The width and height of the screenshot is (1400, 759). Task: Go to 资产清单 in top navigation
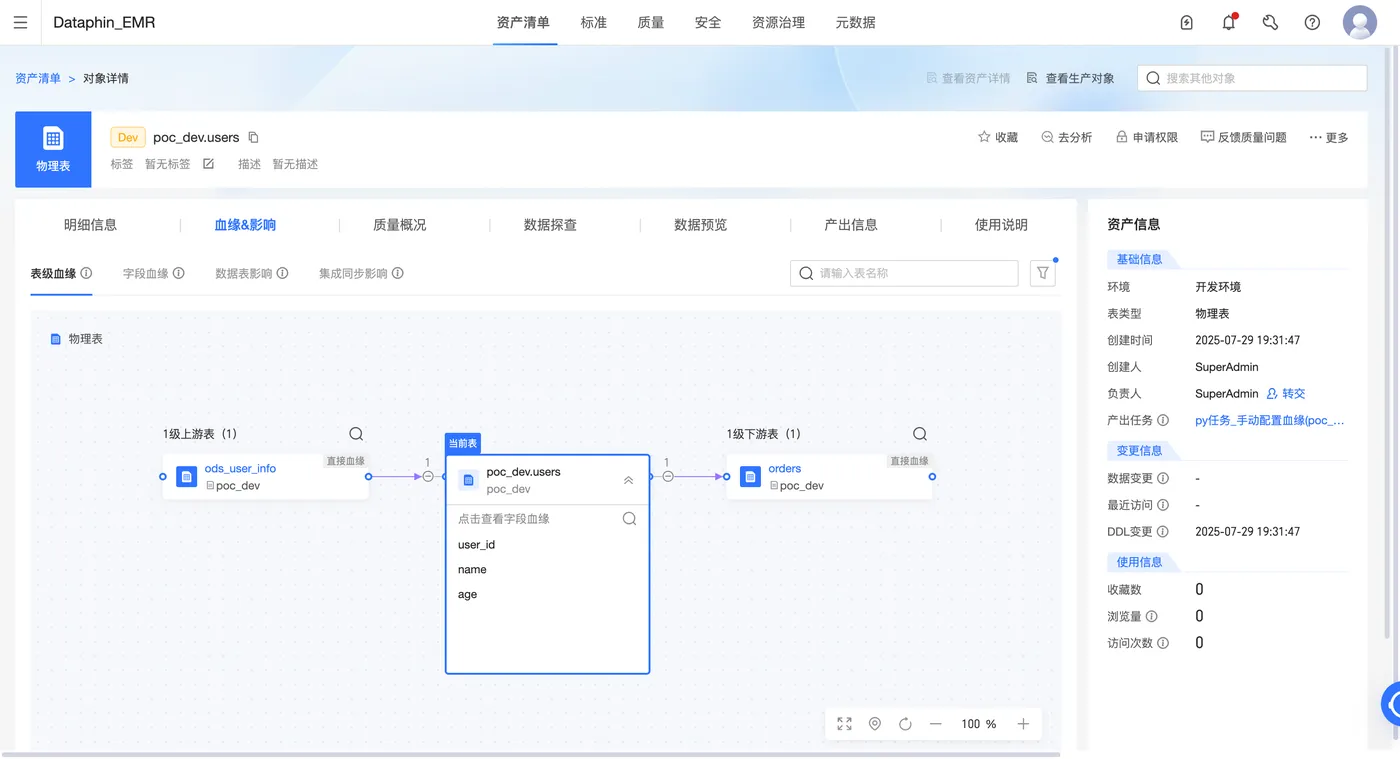pos(523,22)
